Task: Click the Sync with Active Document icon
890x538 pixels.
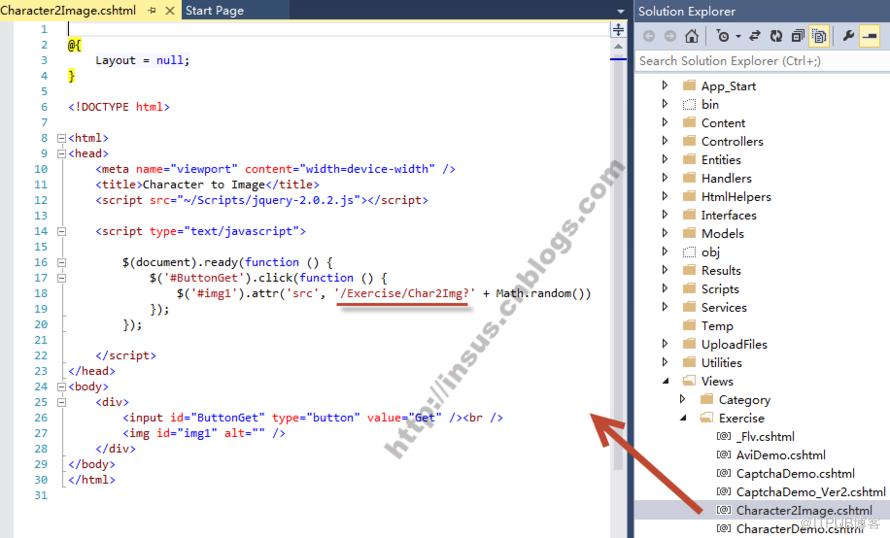Action: 754,36
